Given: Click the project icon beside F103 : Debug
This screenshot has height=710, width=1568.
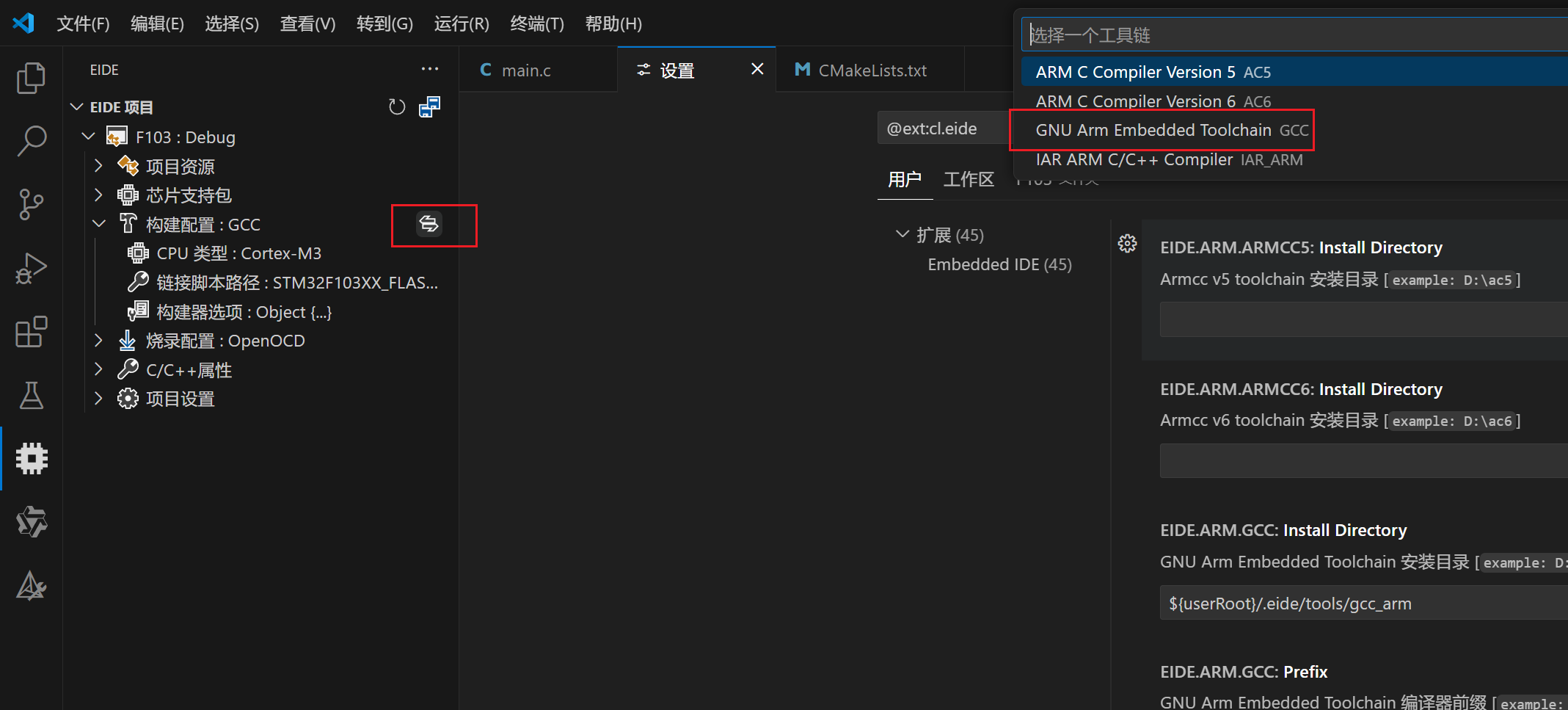Looking at the screenshot, I should [x=117, y=137].
